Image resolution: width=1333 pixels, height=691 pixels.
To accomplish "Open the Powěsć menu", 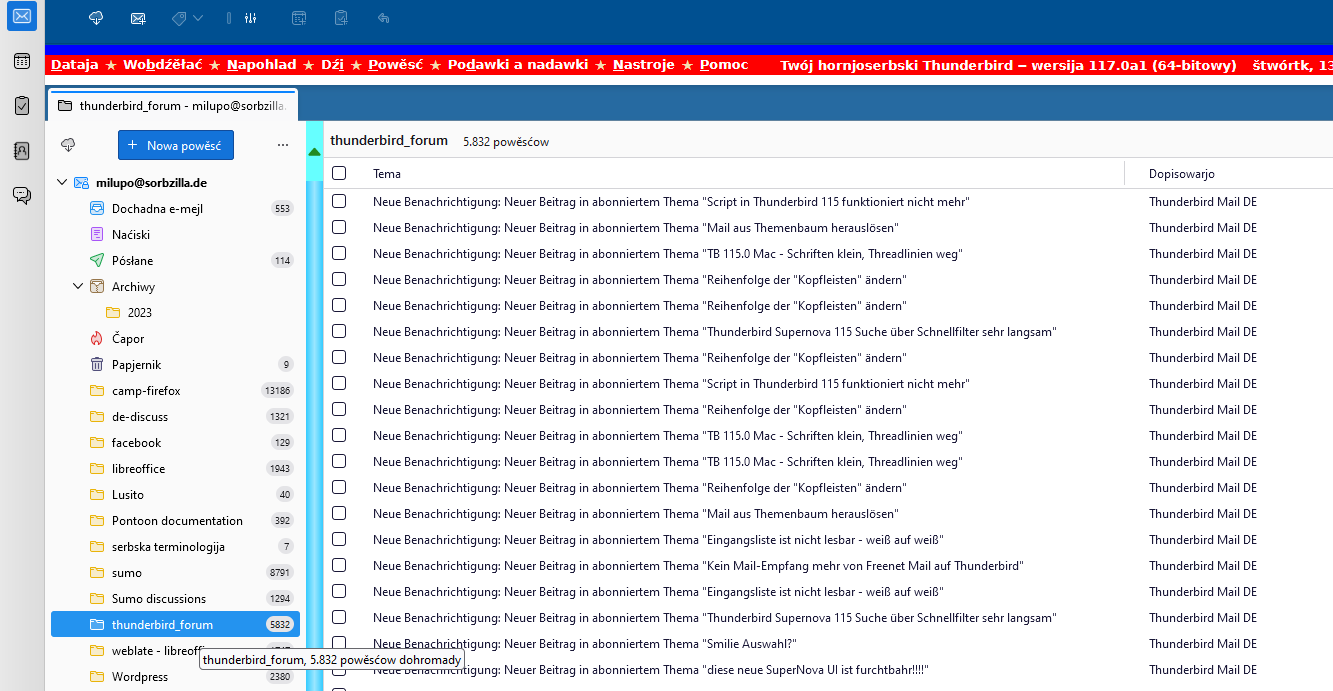I will (x=396, y=65).
